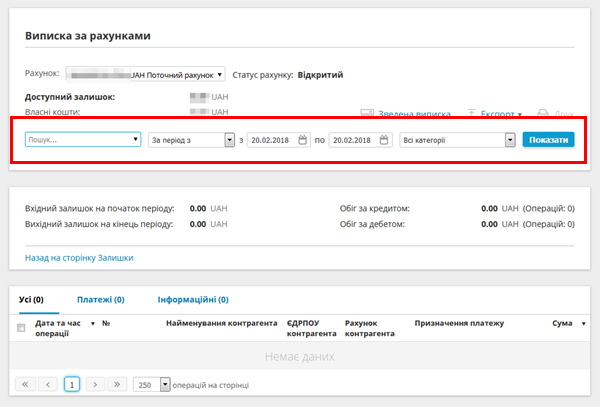Click the Найменування контрагента column header

click(222, 323)
